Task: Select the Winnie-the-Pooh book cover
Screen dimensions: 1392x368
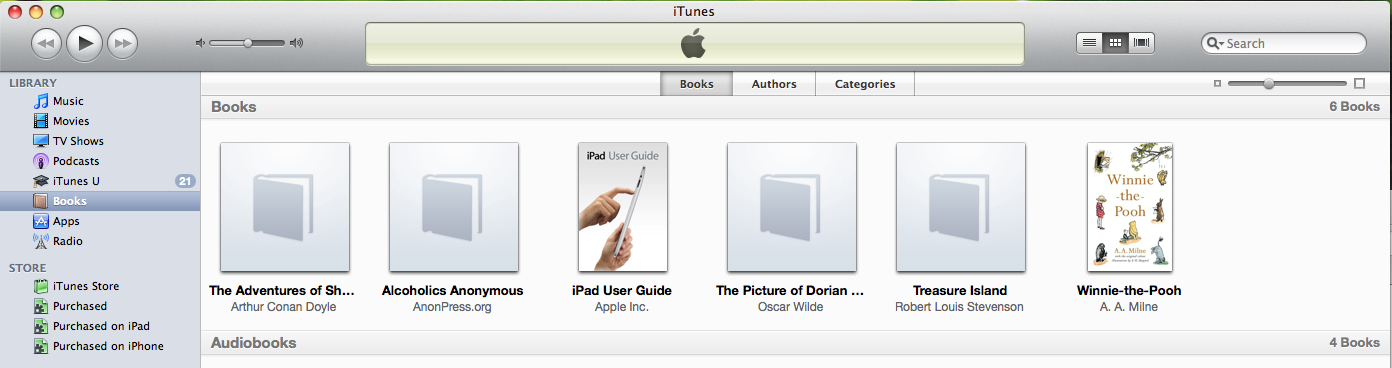Action: click(x=1130, y=207)
